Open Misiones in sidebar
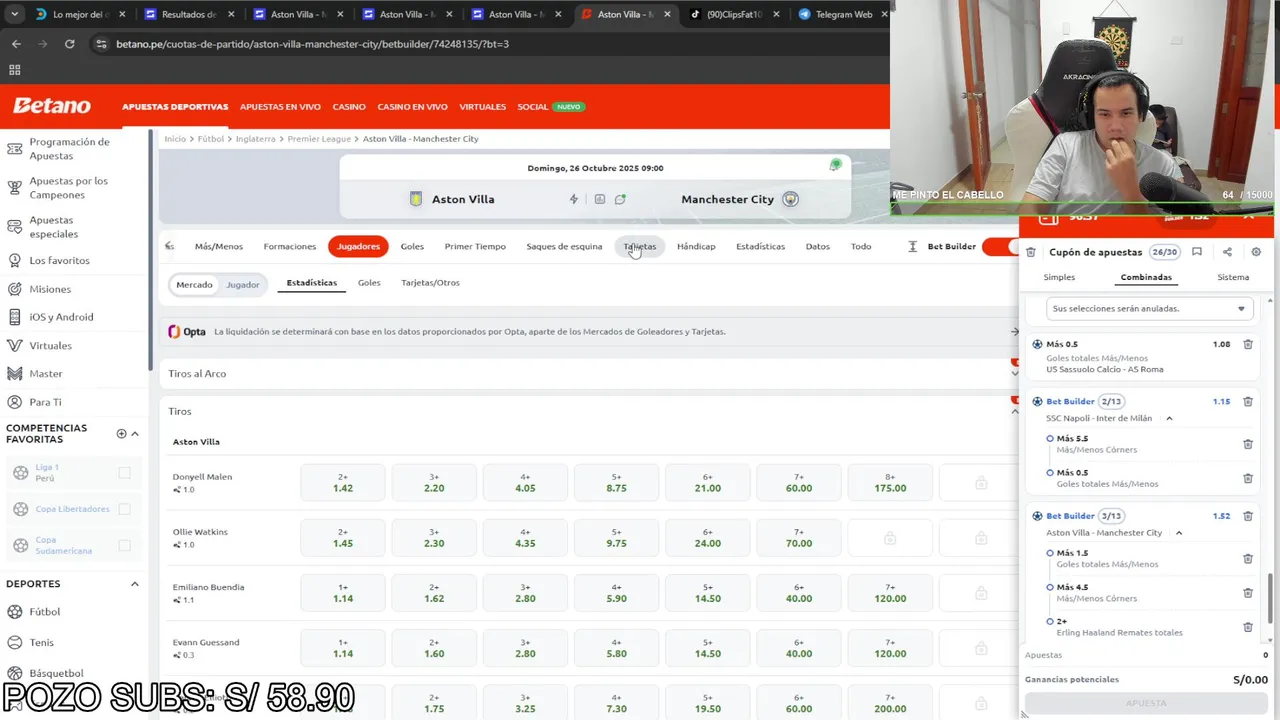Screen dimensions: 1280x720 tap(50, 289)
